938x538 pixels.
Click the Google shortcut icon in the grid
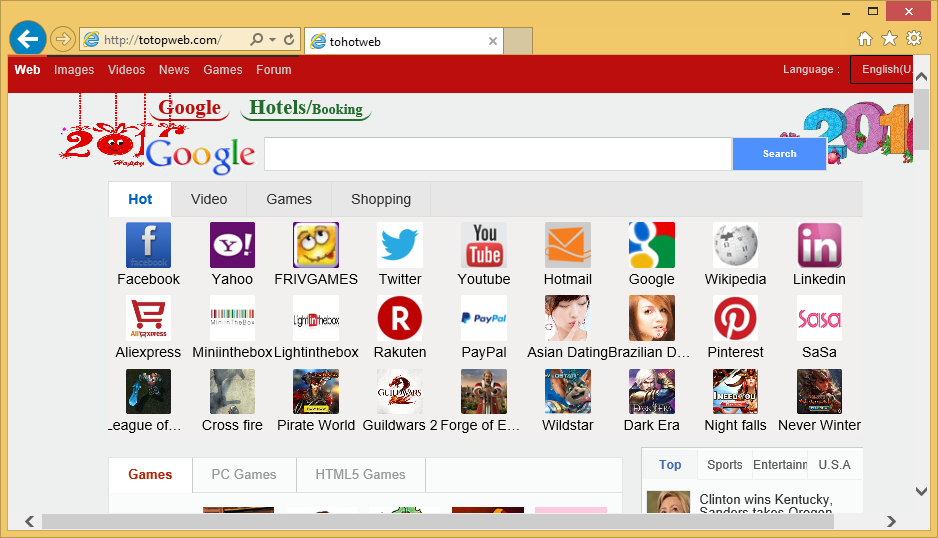[x=651, y=245]
